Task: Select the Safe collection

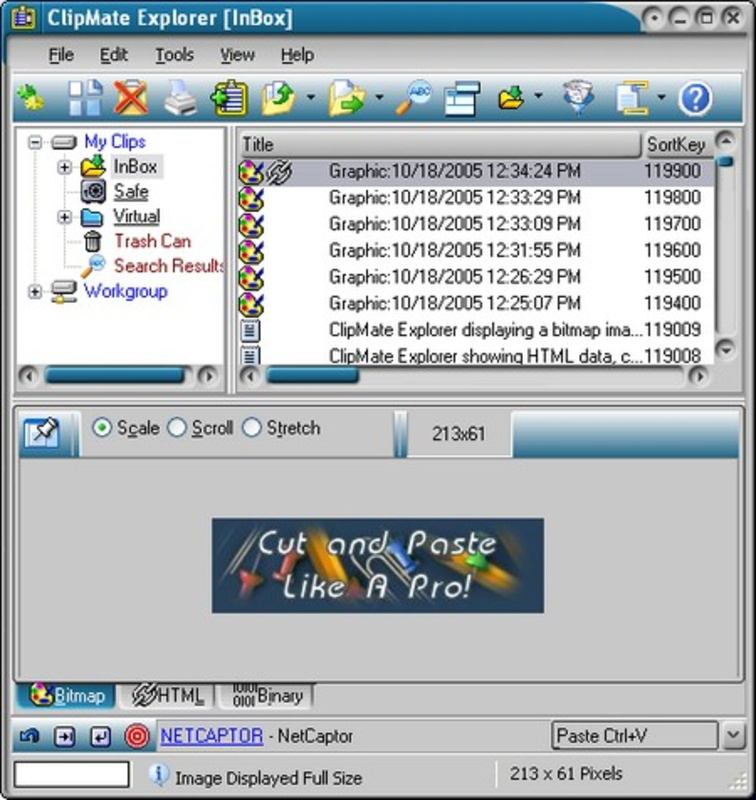Action: click(131, 192)
